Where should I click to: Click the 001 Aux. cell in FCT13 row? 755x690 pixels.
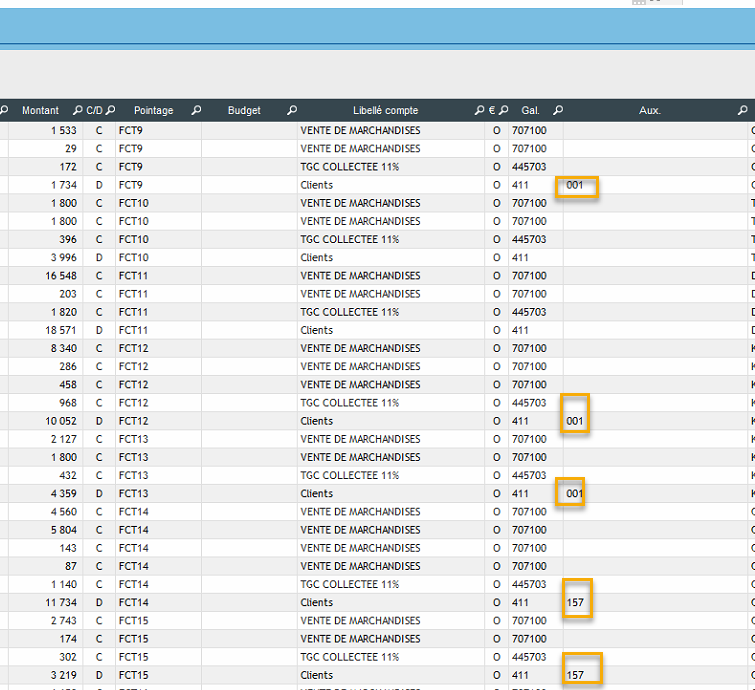[x=575, y=494]
